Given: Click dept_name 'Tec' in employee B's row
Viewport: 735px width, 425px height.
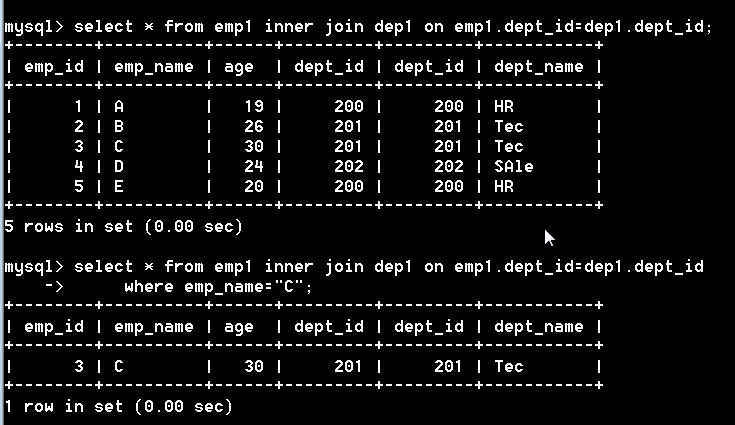Looking at the screenshot, I should tap(509, 127).
